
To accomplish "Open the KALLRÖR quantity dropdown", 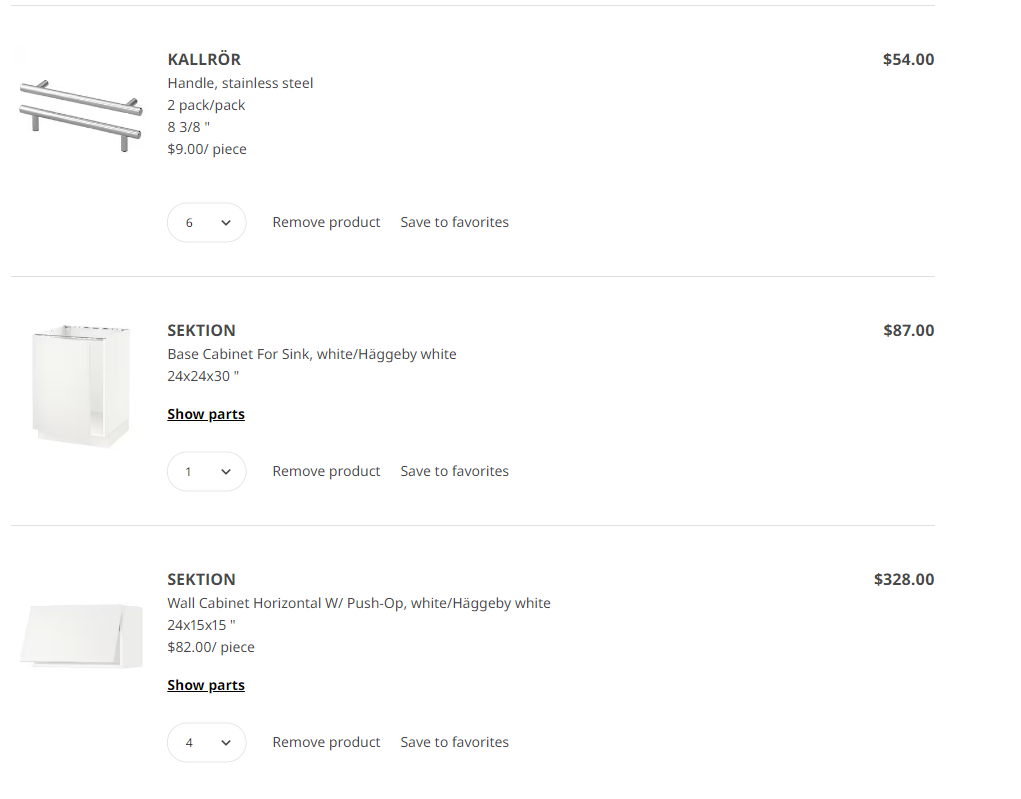I will pos(207,222).
